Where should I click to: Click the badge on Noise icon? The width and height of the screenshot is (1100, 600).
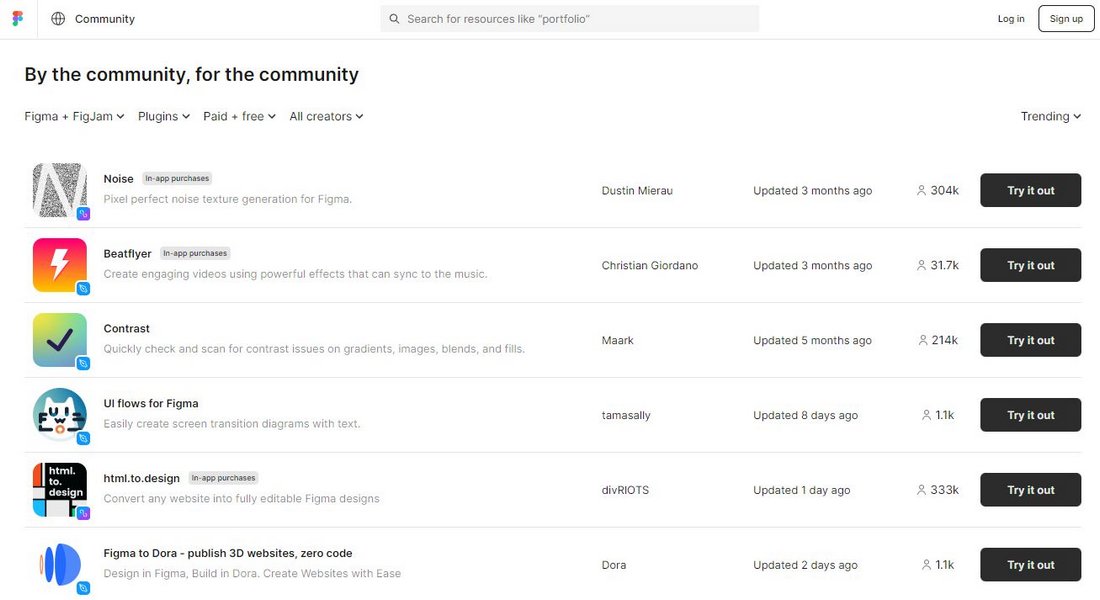(x=83, y=214)
